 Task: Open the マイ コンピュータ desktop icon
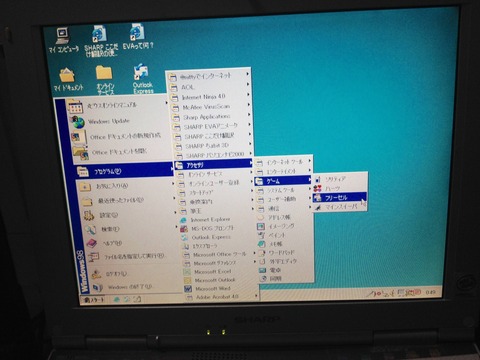pyautogui.click(x=63, y=40)
